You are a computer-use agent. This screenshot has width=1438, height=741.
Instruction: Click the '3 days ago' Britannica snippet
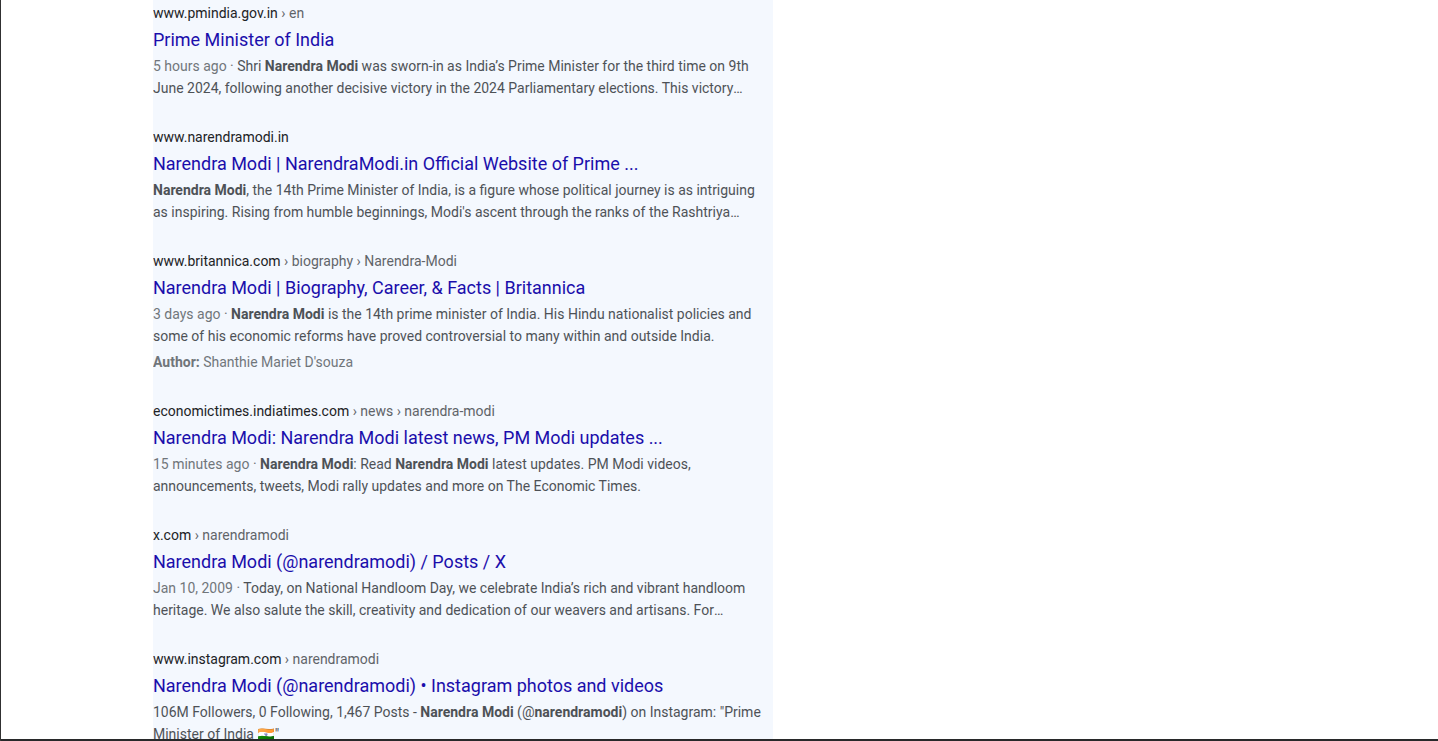452,325
